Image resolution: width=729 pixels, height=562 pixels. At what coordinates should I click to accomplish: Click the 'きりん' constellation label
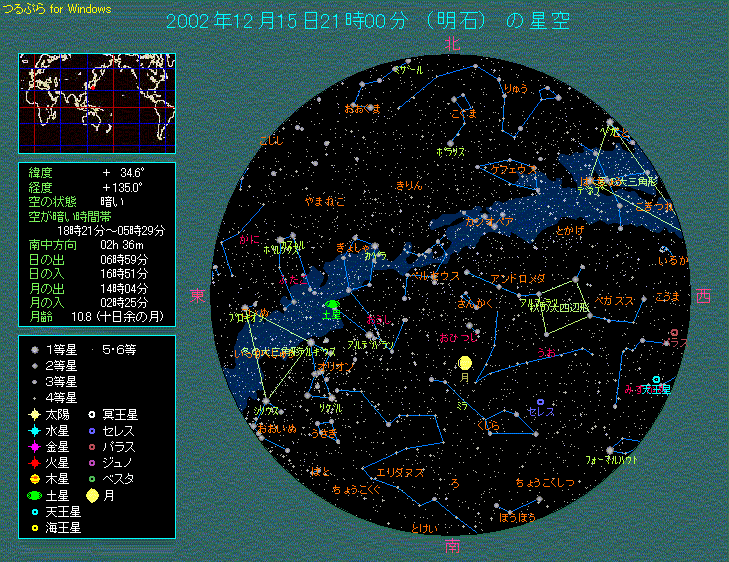pyautogui.click(x=409, y=185)
